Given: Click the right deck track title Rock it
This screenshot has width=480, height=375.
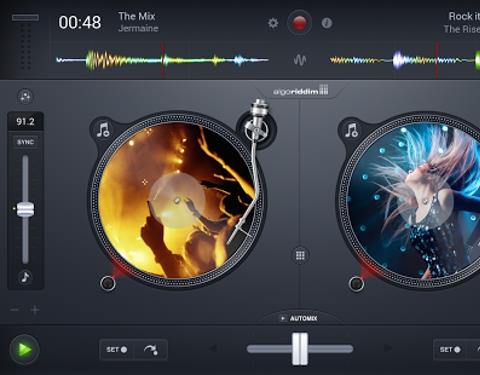Looking at the screenshot, I should click(464, 16).
